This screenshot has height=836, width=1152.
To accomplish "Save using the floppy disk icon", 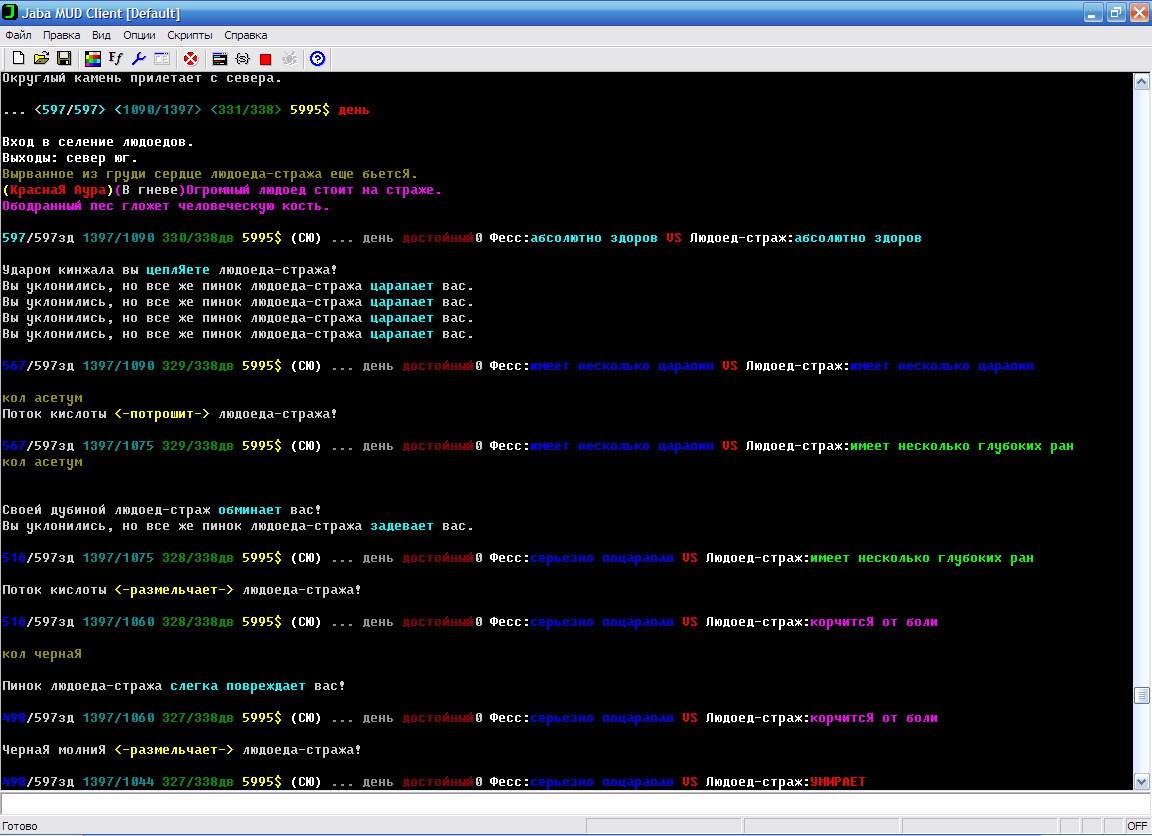I will pos(63,59).
